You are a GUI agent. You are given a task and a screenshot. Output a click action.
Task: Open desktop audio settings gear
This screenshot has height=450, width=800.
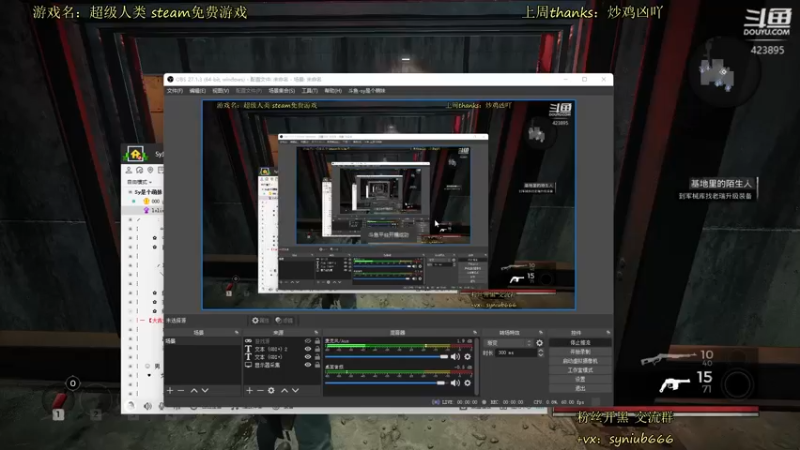point(467,383)
